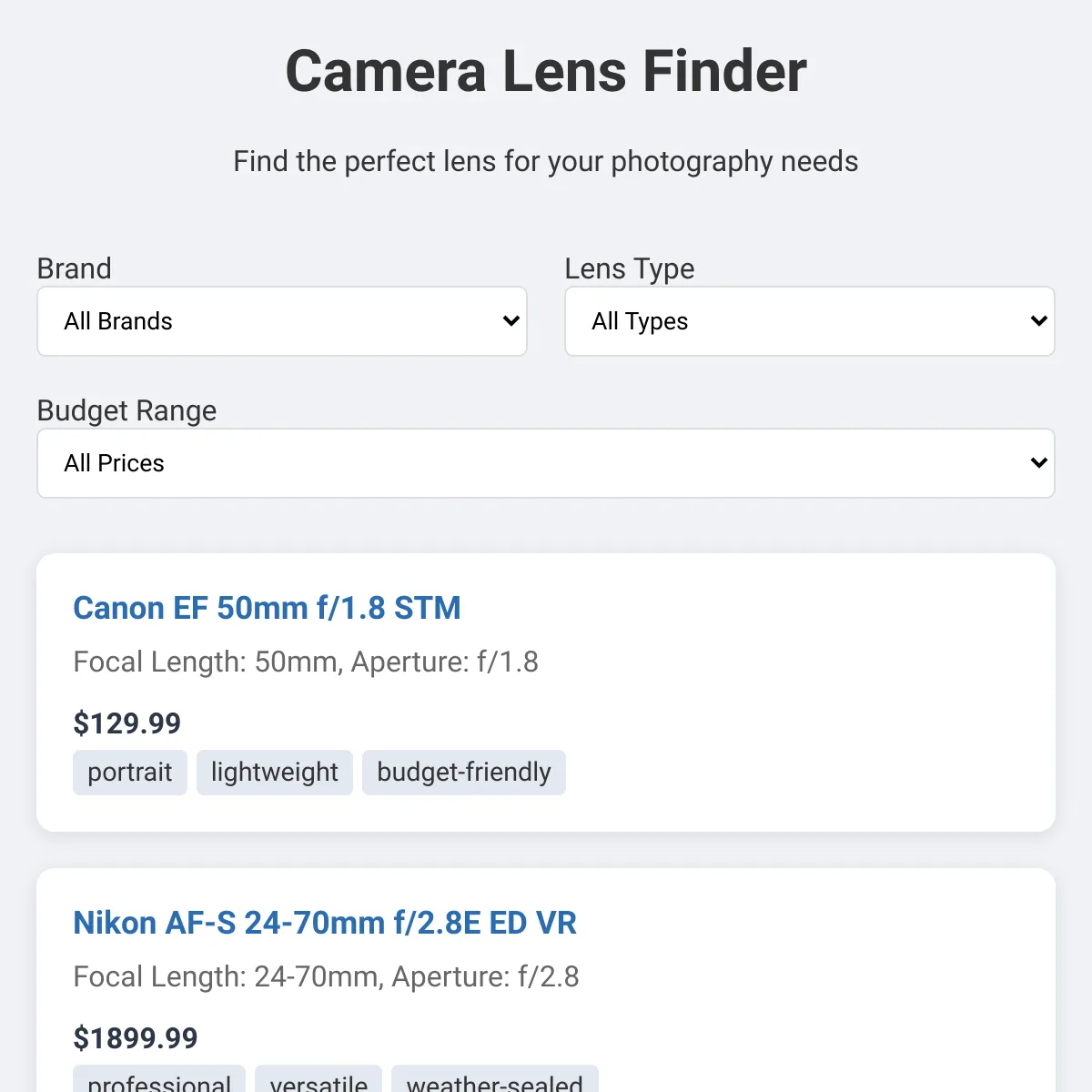The width and height of the screenshot is (1092, 1092).
Task: Click the $129.99 price
Action: [127, 723]
